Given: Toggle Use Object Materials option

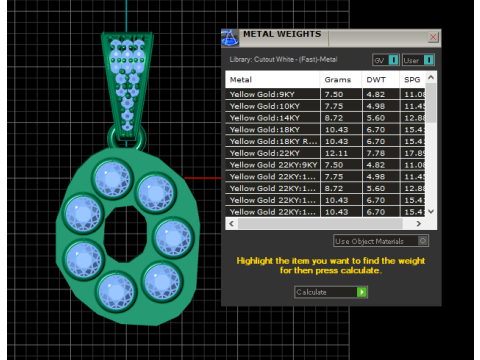Looking at the screenshot, I should pos(381,241).
